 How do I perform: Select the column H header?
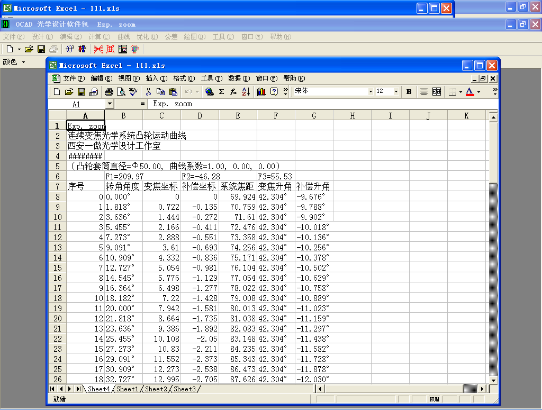point(352,115)
